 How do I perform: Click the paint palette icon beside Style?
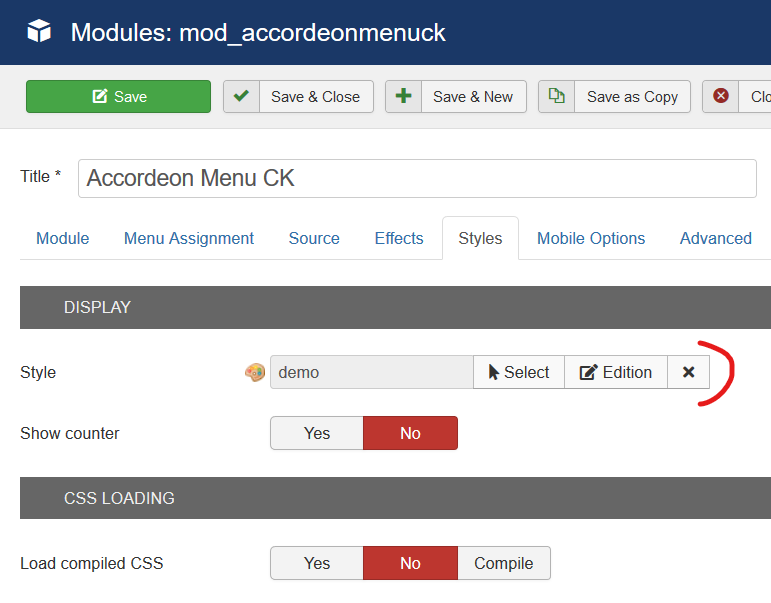tap(255, 372)
